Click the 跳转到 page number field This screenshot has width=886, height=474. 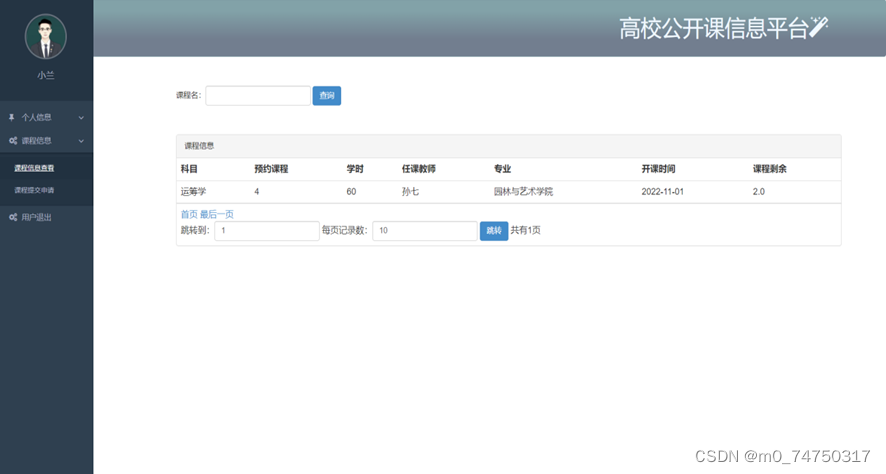tap(267, 231)
